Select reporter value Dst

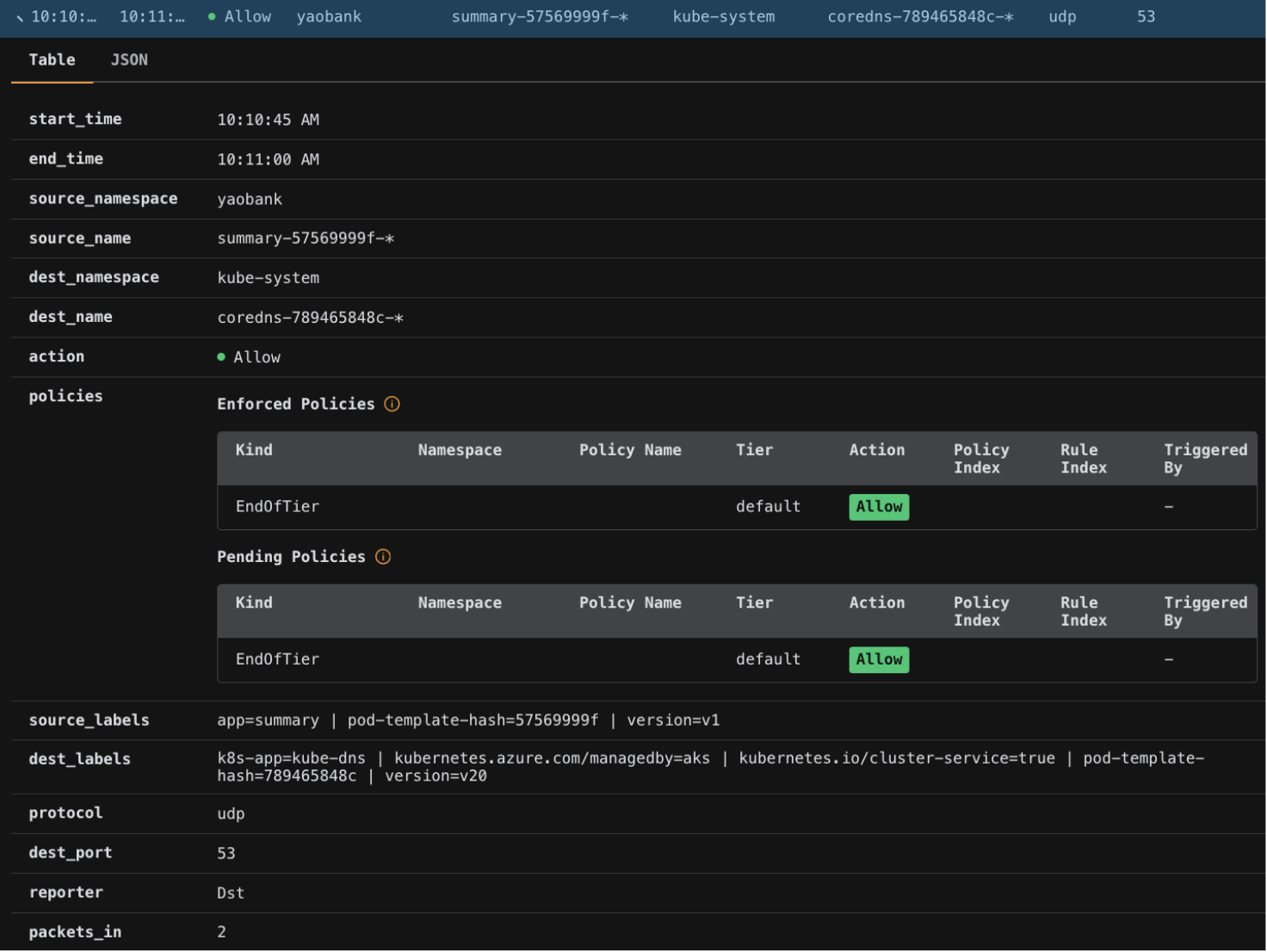coord(231,893)
